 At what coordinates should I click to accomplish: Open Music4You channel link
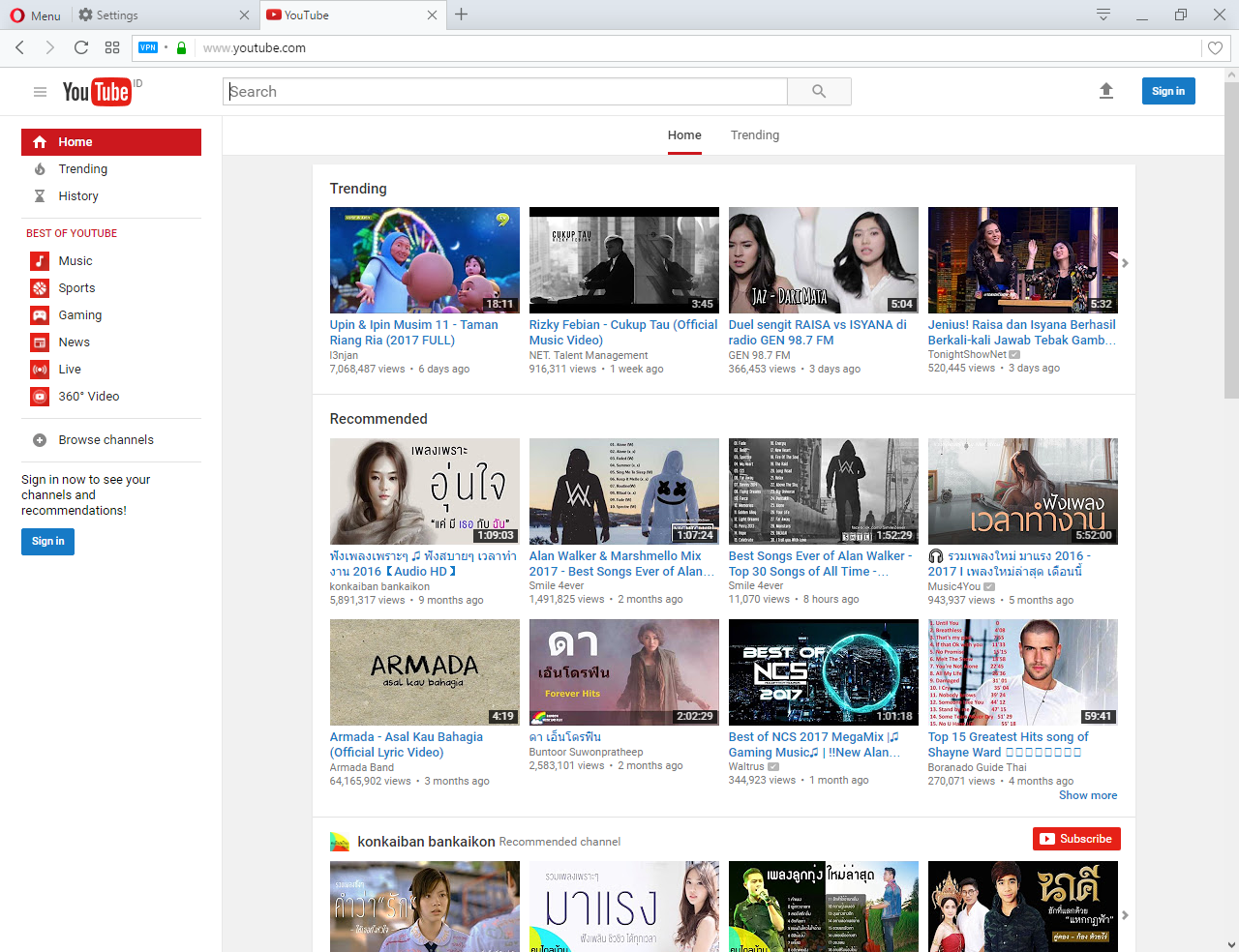tap(954, 586)
